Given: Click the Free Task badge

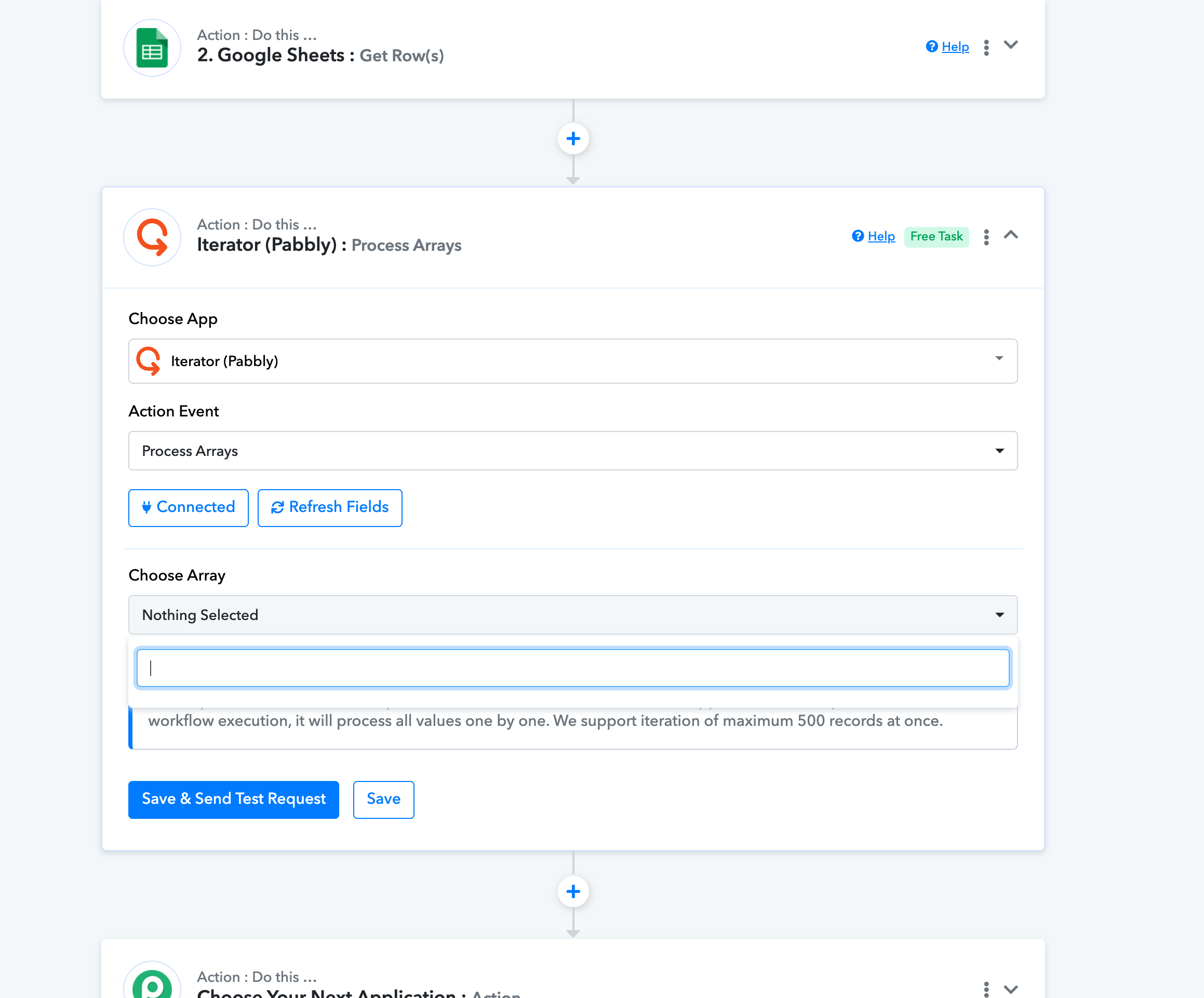Looking at the screenshot, I should [x=937, y=237].
